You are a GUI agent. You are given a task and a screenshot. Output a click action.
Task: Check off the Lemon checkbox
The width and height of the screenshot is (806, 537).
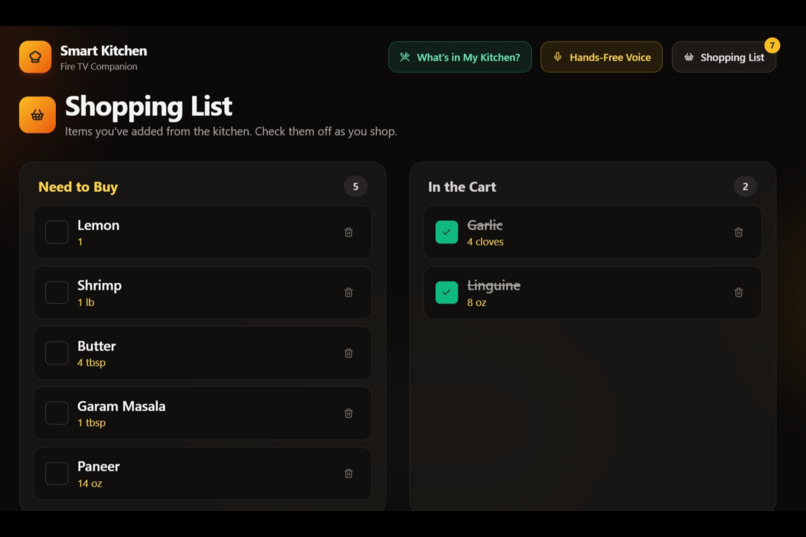[57, 232]
